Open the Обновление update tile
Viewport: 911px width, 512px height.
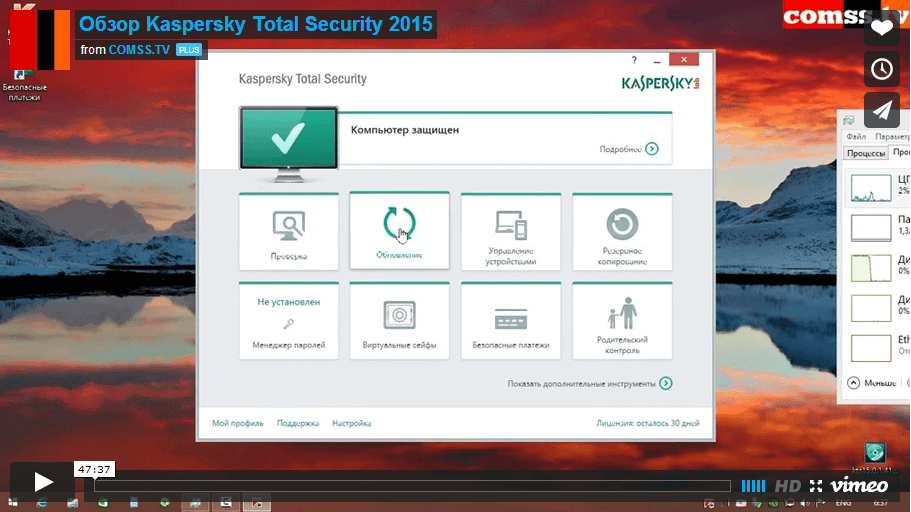(x=399, y=230)
